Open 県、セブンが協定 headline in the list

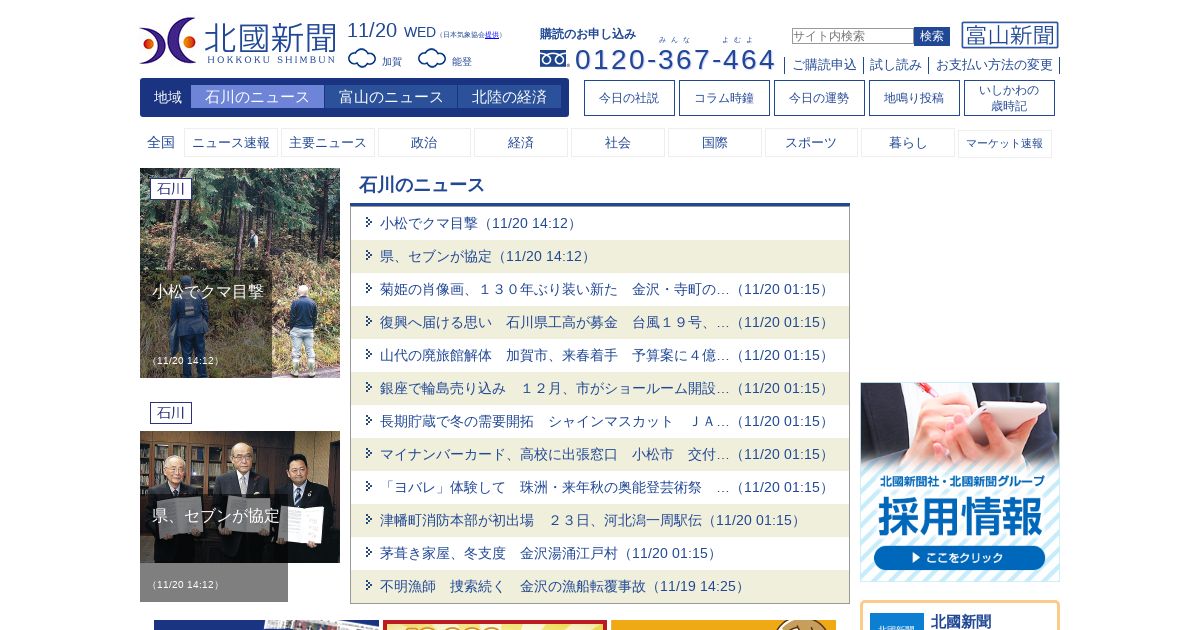click(485, 256)
